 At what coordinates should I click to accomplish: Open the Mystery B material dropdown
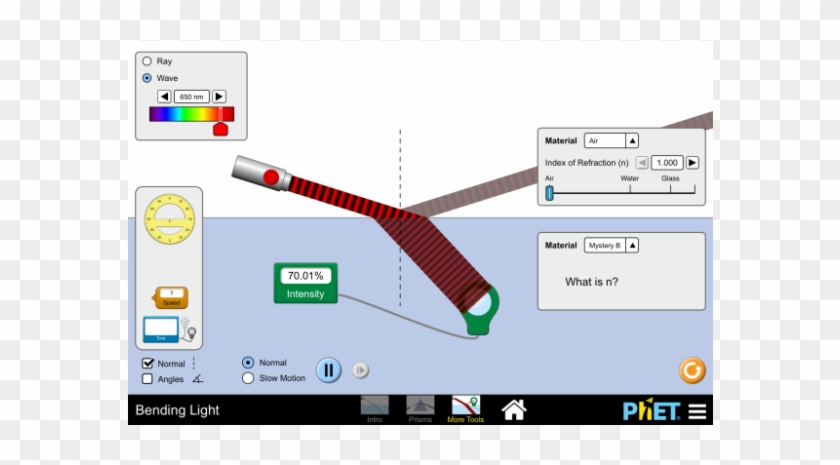611,245
